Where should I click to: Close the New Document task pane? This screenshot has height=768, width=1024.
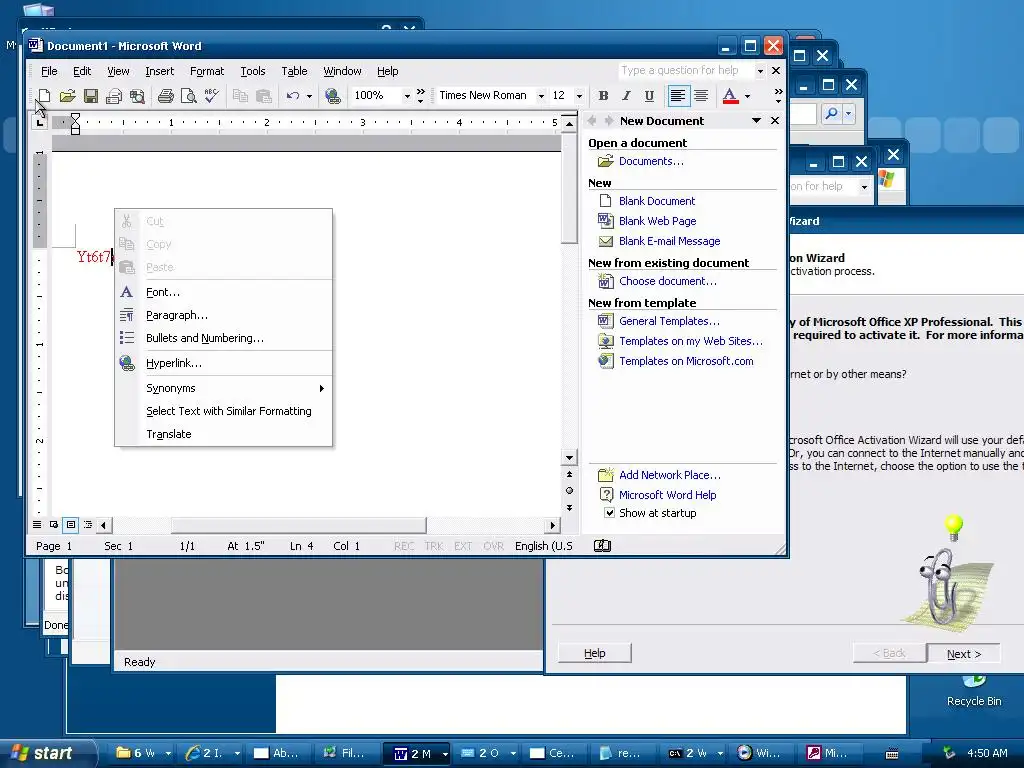(x=775, y=121)
